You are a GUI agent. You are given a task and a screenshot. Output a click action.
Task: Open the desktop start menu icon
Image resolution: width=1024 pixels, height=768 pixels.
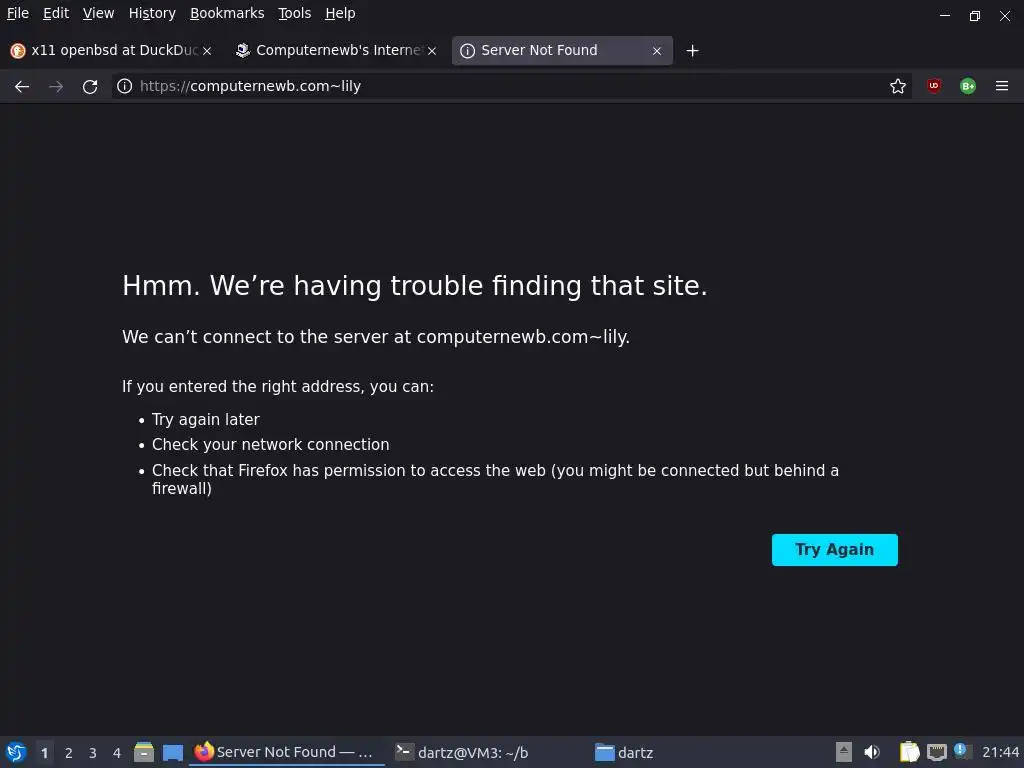click(16, 752)
